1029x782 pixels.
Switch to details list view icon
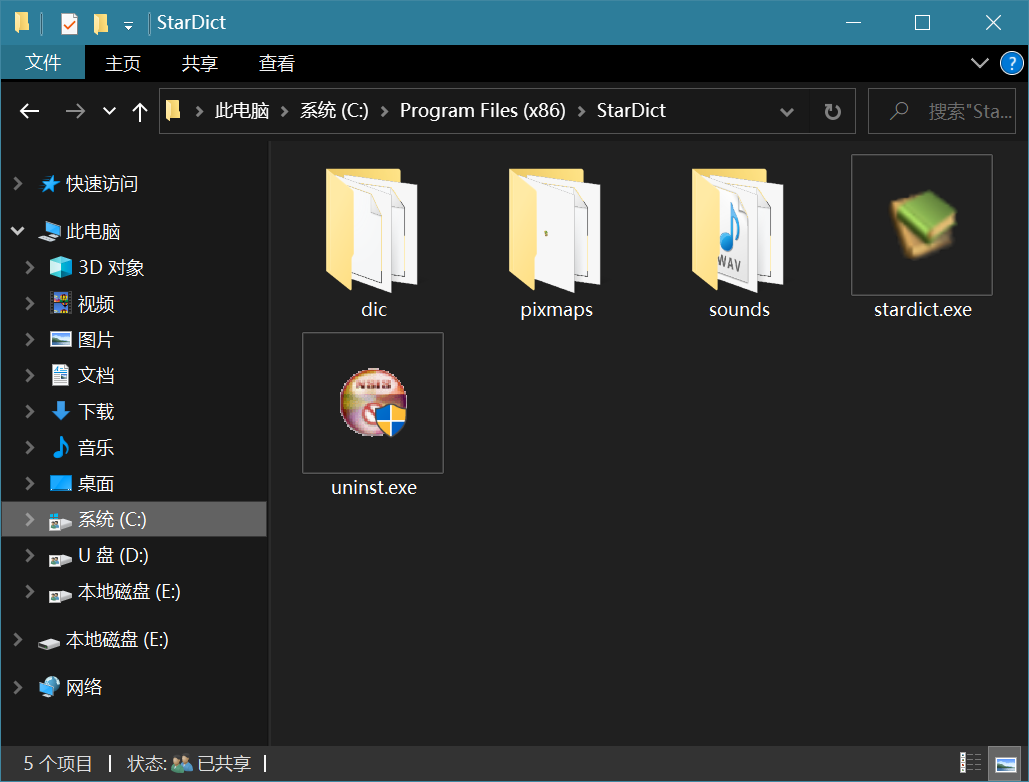970,763
